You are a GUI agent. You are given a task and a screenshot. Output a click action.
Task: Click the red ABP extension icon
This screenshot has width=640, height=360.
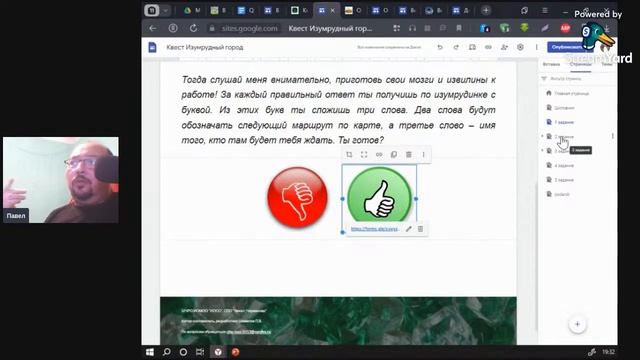(x=565, y=28)
